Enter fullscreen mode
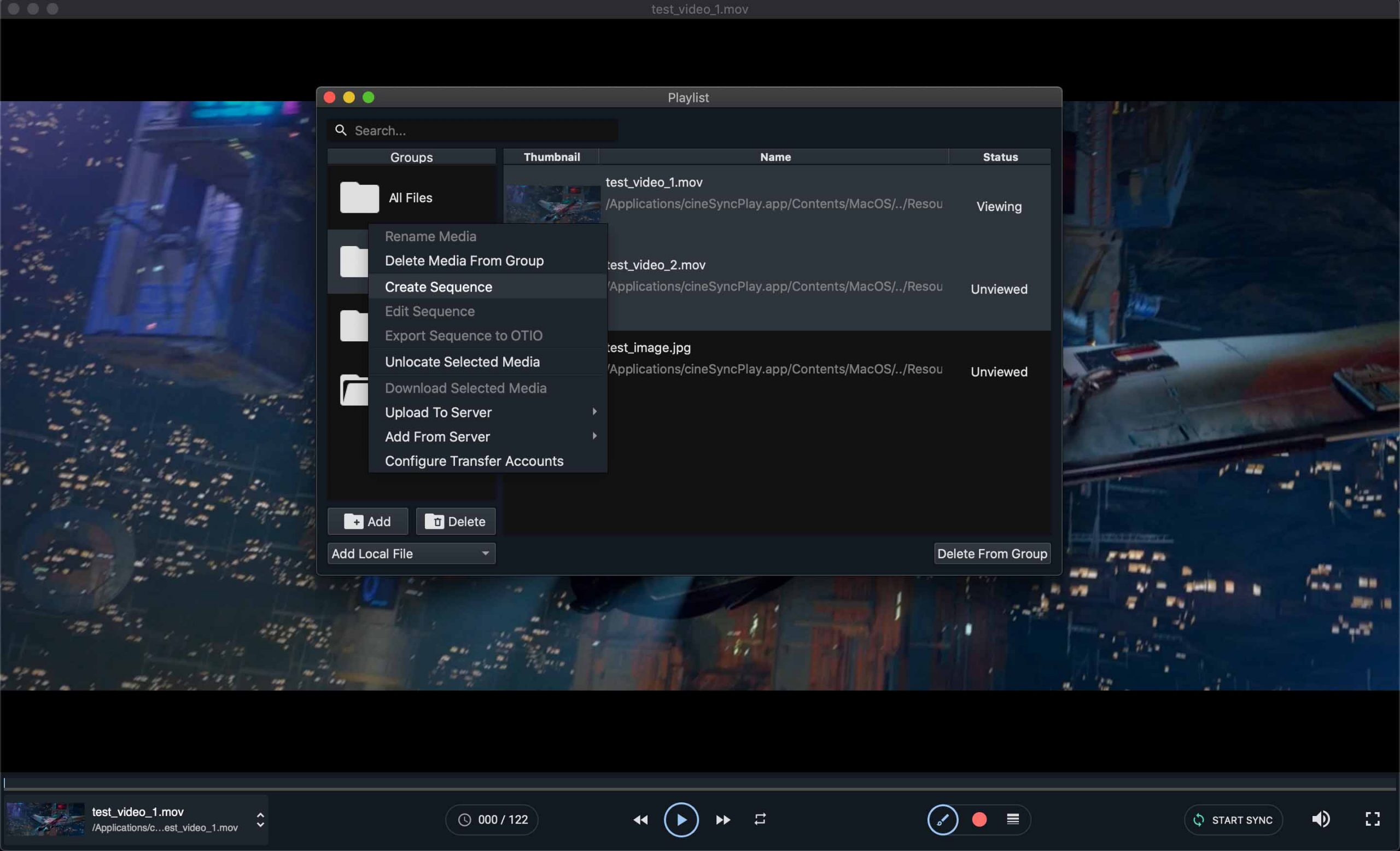Screen dimensions: 1400x851 pos(1372,819)
